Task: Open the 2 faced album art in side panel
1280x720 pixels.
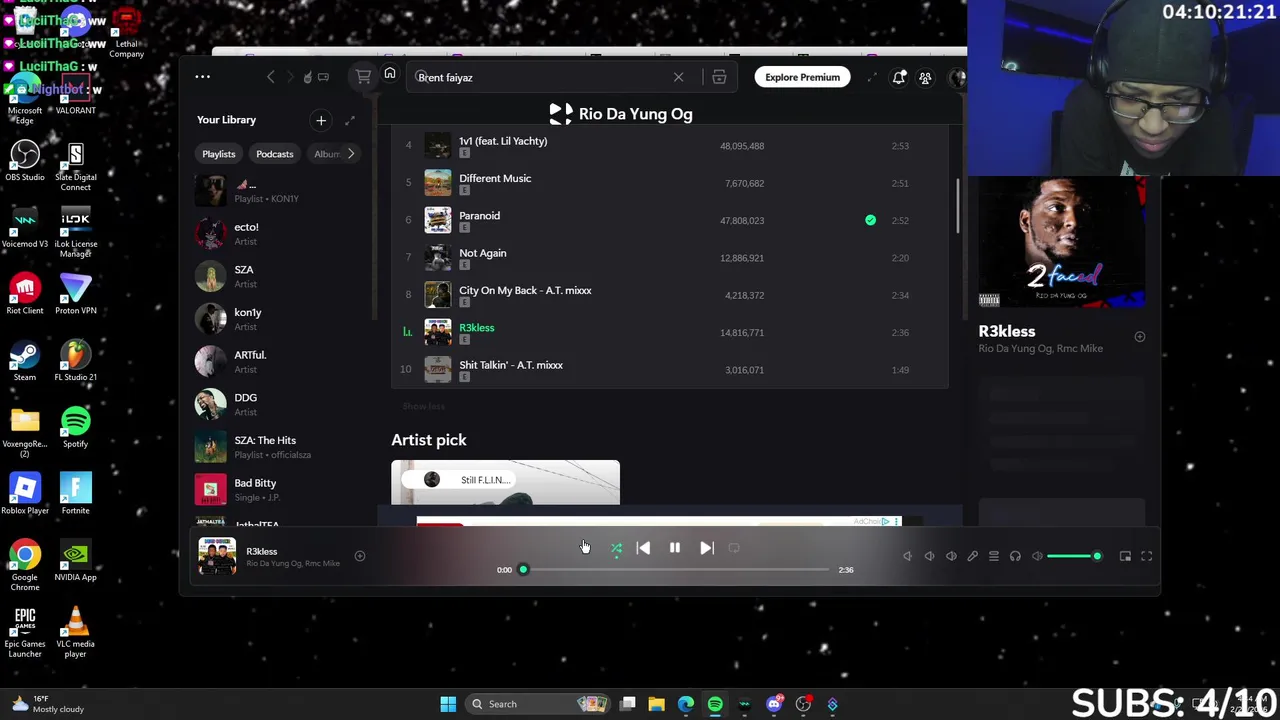Action: 1062,243
